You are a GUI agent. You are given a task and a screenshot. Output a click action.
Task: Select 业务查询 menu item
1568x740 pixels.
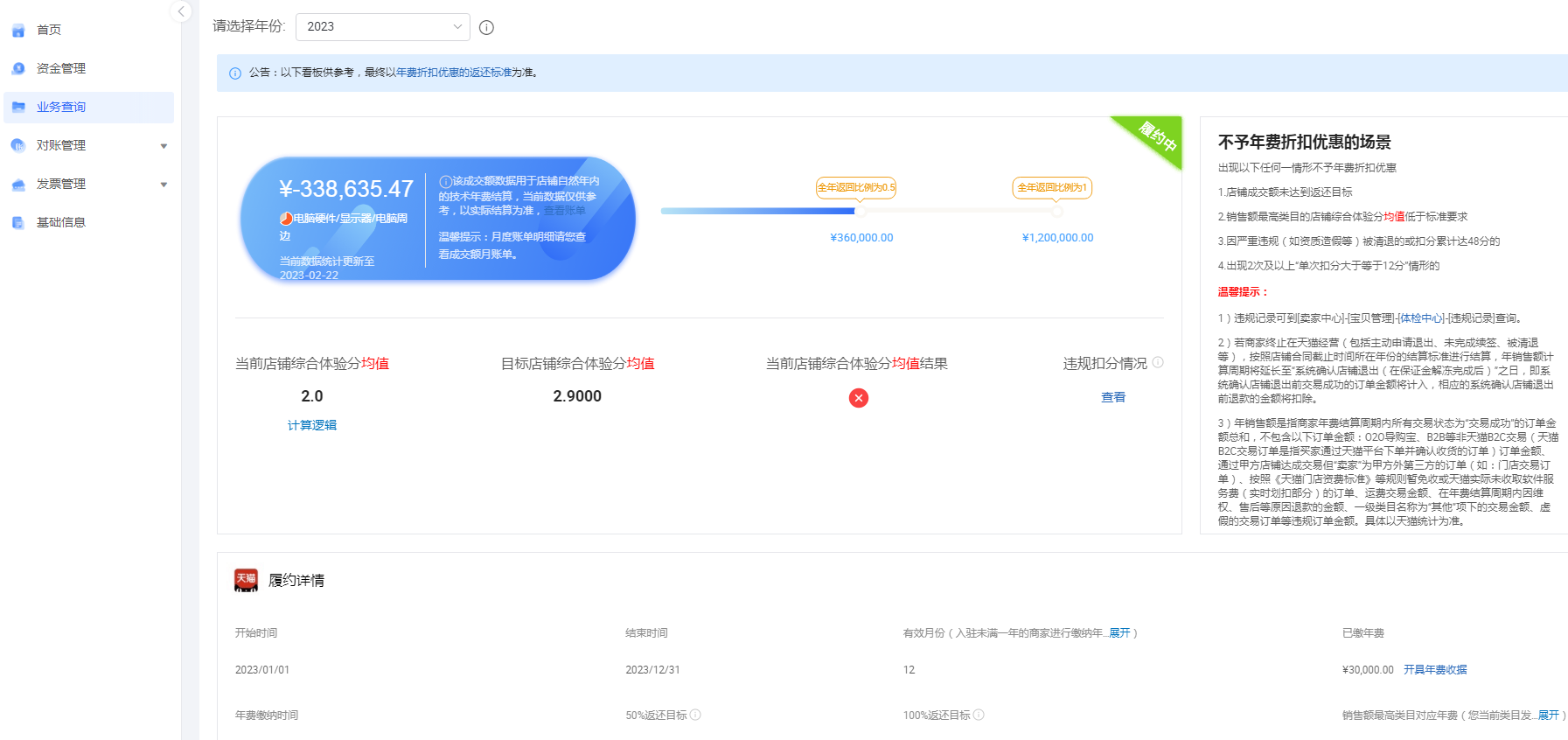[x=61, y=107]
